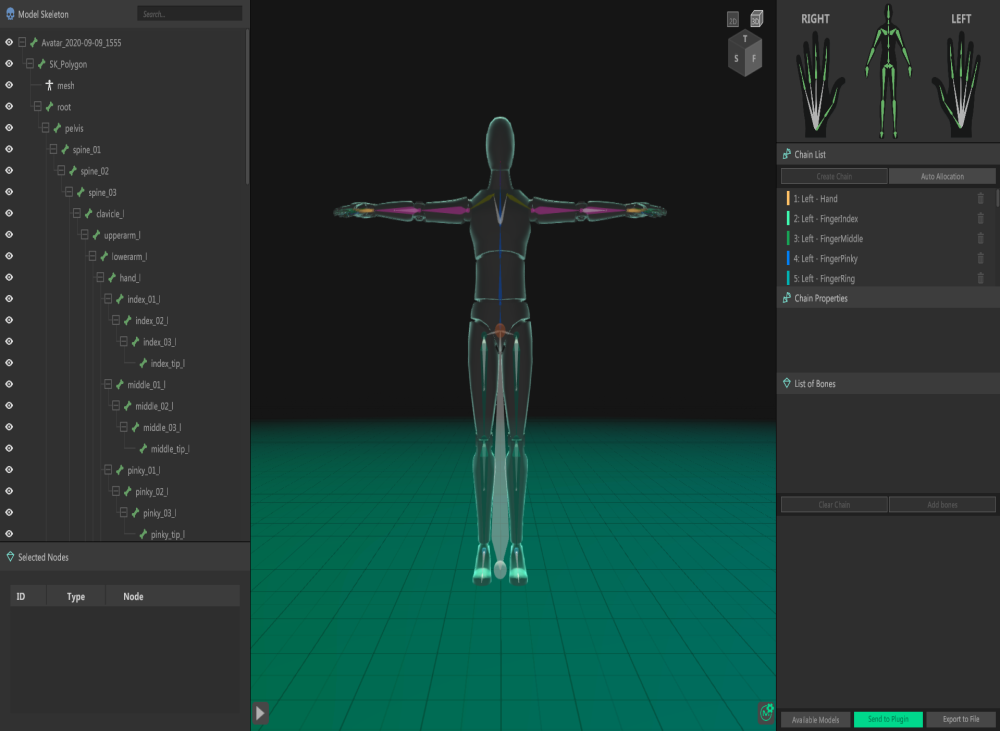
Task: Select the Left - FingerPinky chain entry
Action: click(x=825, y=259)
